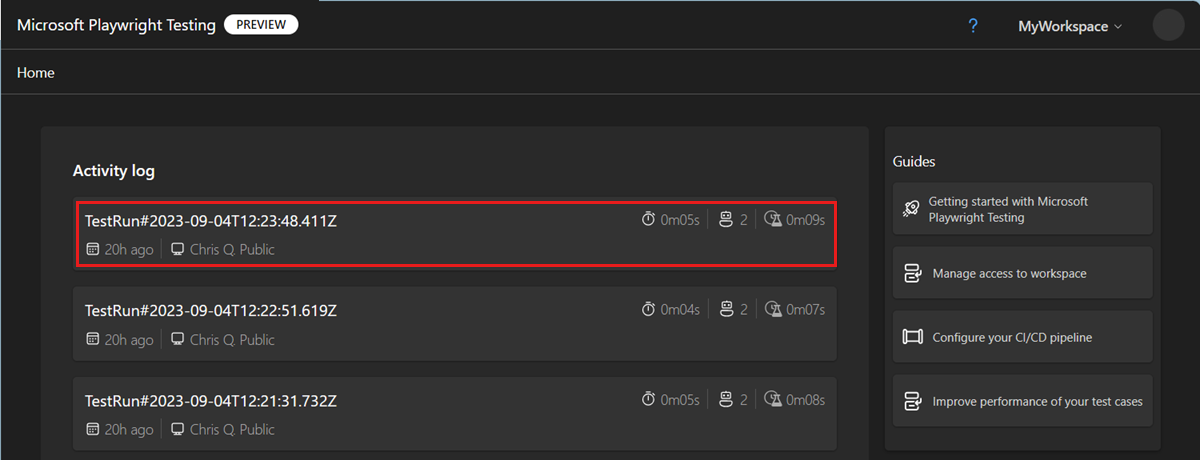Click the help question mark icon

[x=973, y=26]
